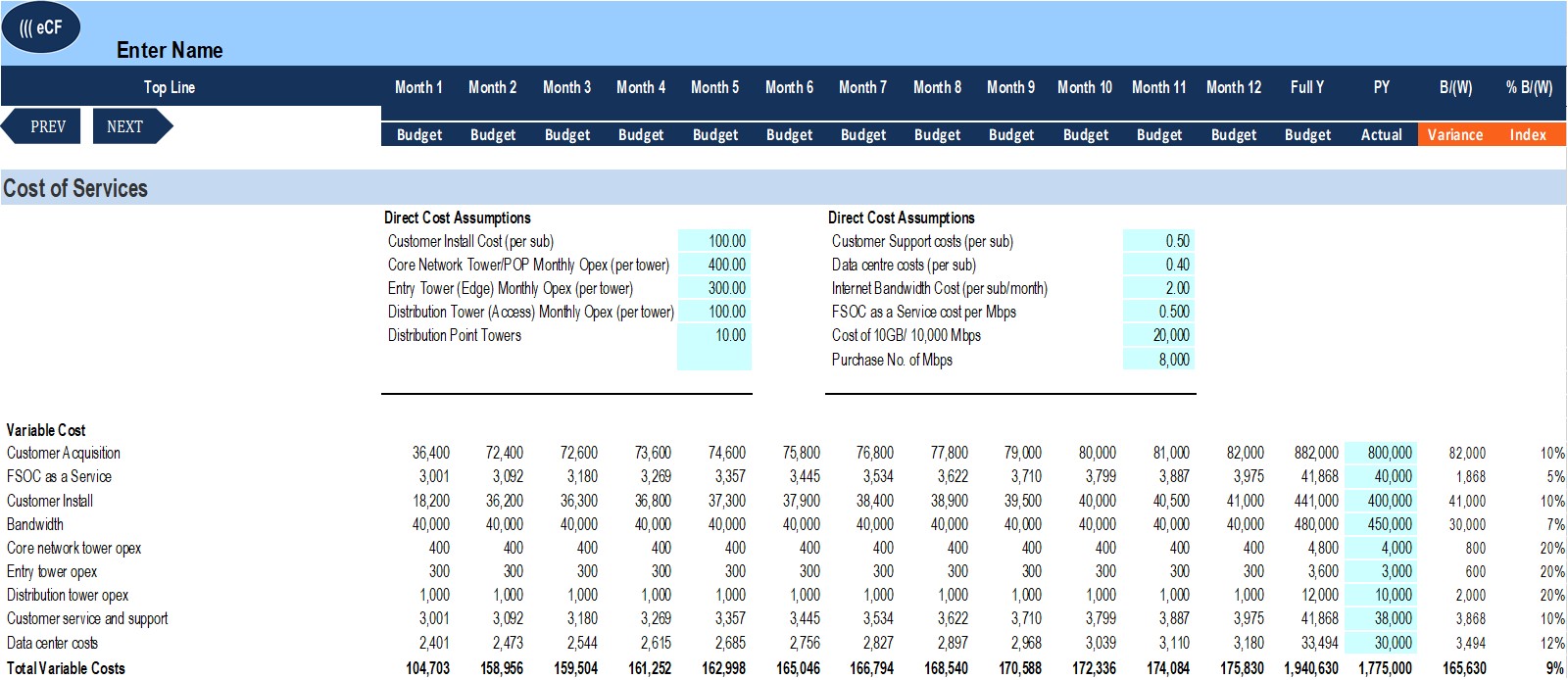The width and height of the screenshot is (1568, 680).
Task: Click the orange Variance header cell
Action: pos(1455,135)
